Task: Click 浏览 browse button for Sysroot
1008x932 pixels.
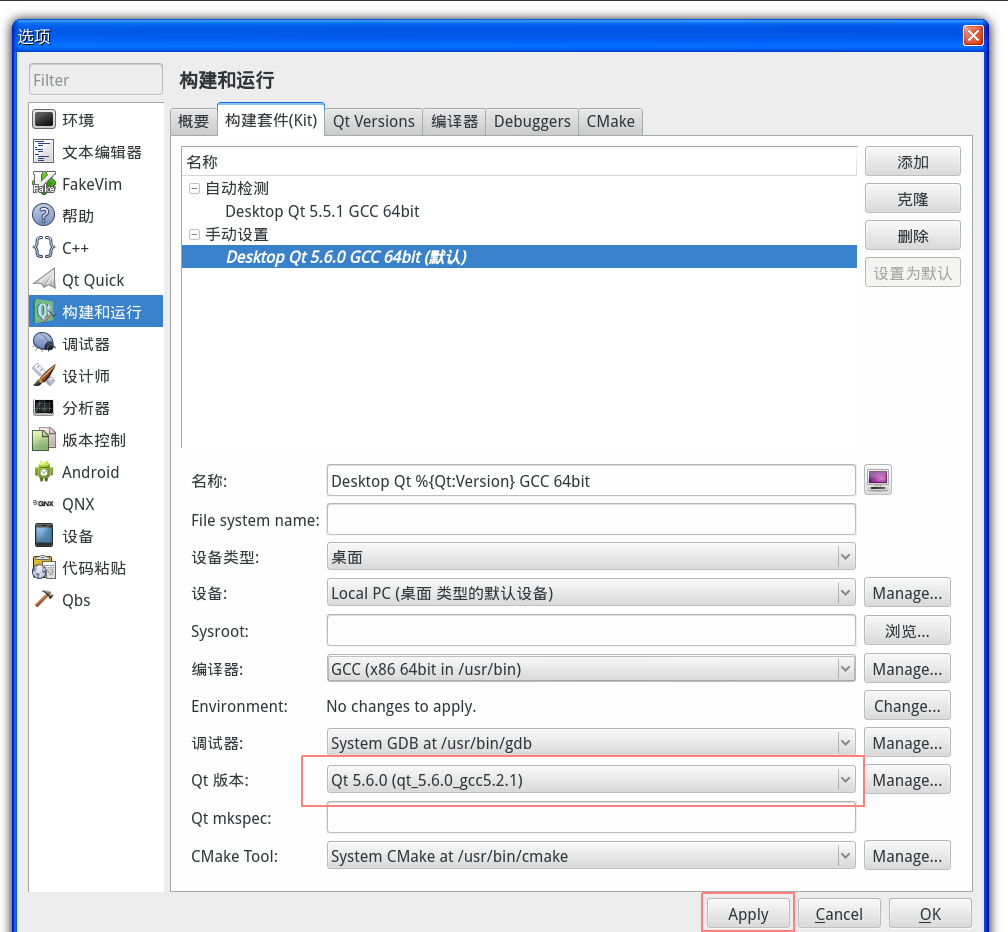Action: (907, 631)
